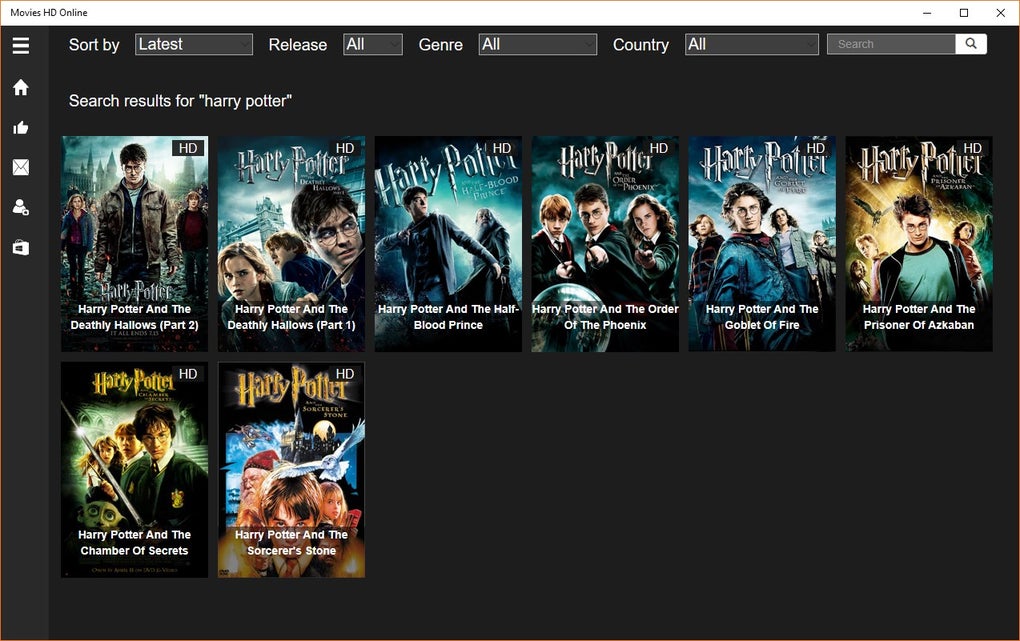Viewport: 1020px width, 641px height.
Task: Open the Country filter dropdown
Action: point(751,43)
